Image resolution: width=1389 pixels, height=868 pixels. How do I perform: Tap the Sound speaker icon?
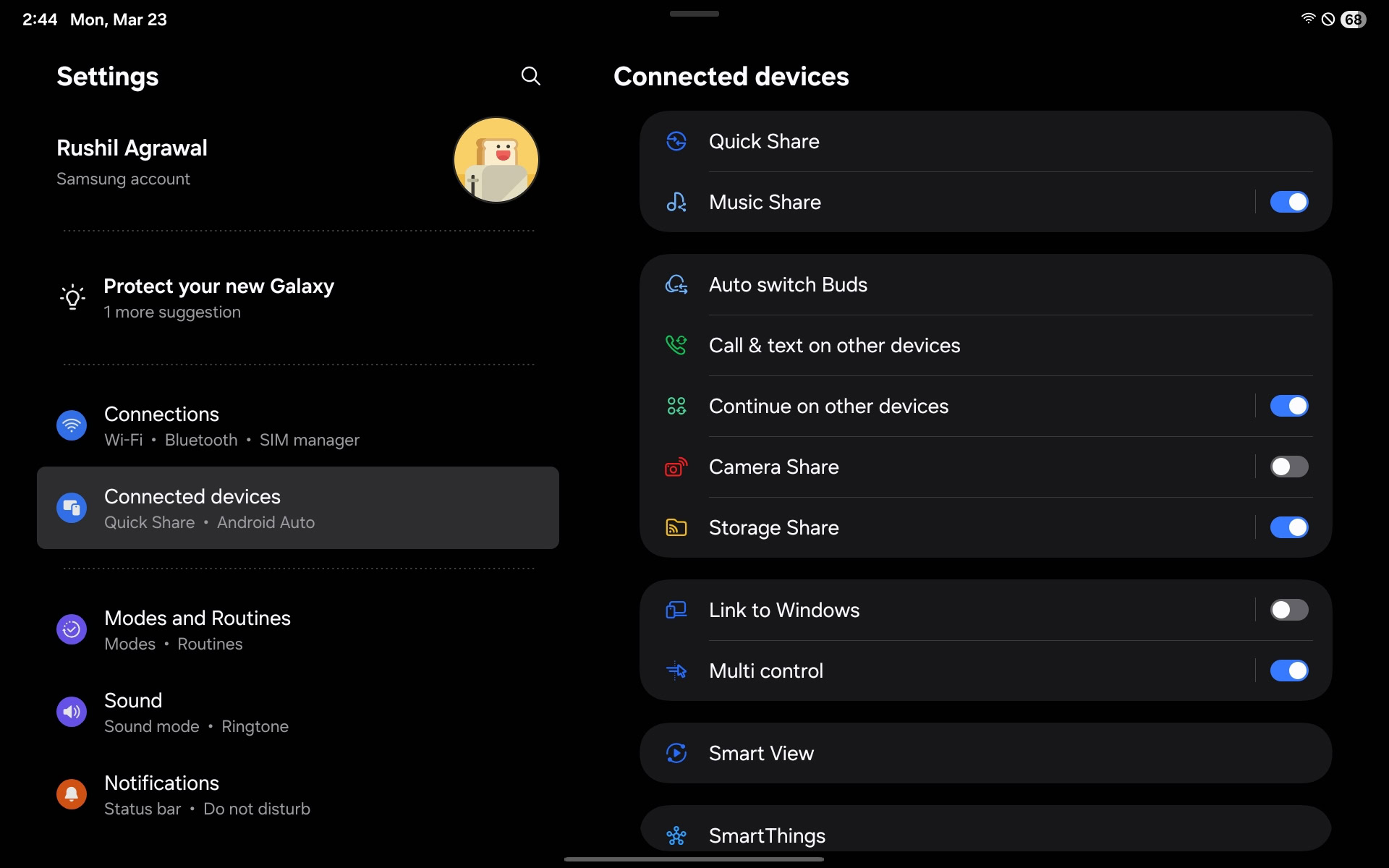[x=72, y=712]
